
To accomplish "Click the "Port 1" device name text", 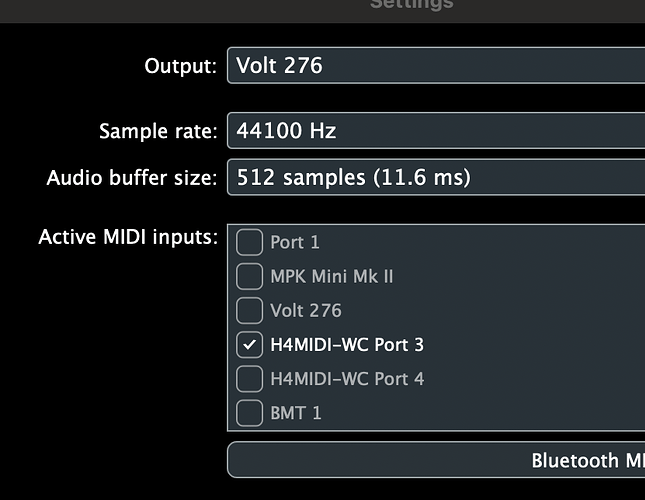I will point(295,242).
